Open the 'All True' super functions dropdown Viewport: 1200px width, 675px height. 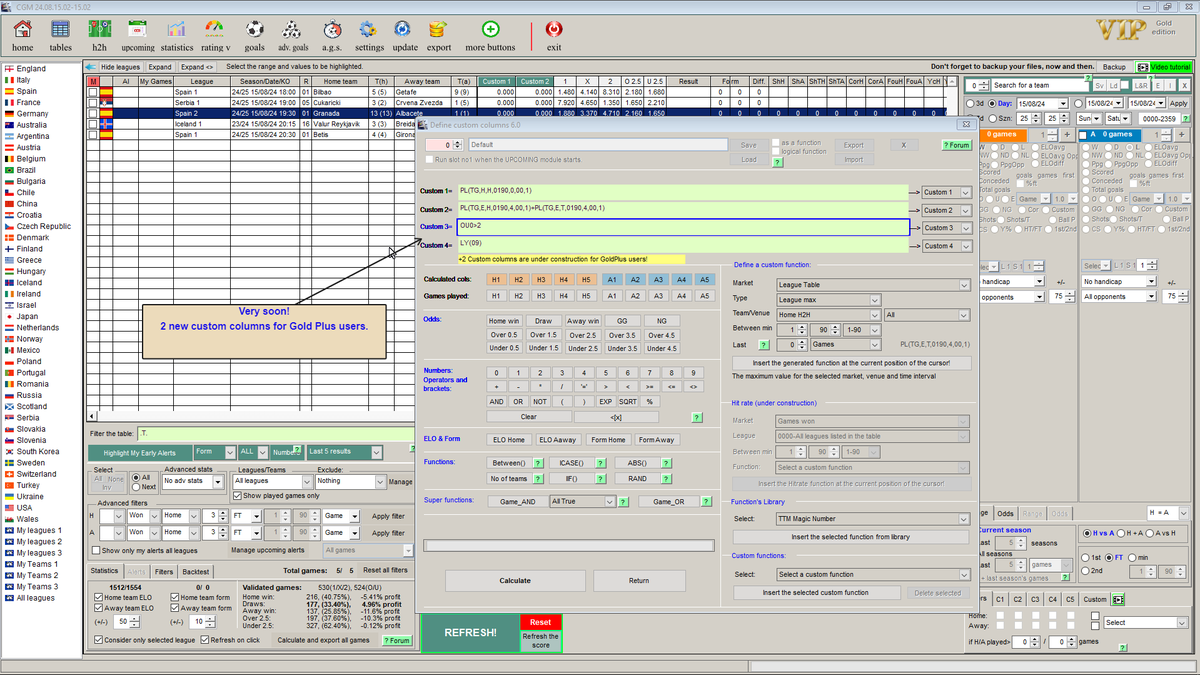click(x=582, y=502)
